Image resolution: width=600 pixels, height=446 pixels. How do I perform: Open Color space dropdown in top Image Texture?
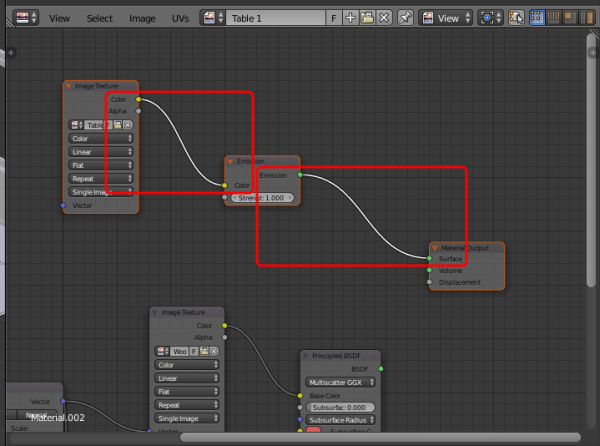point(101,138)
